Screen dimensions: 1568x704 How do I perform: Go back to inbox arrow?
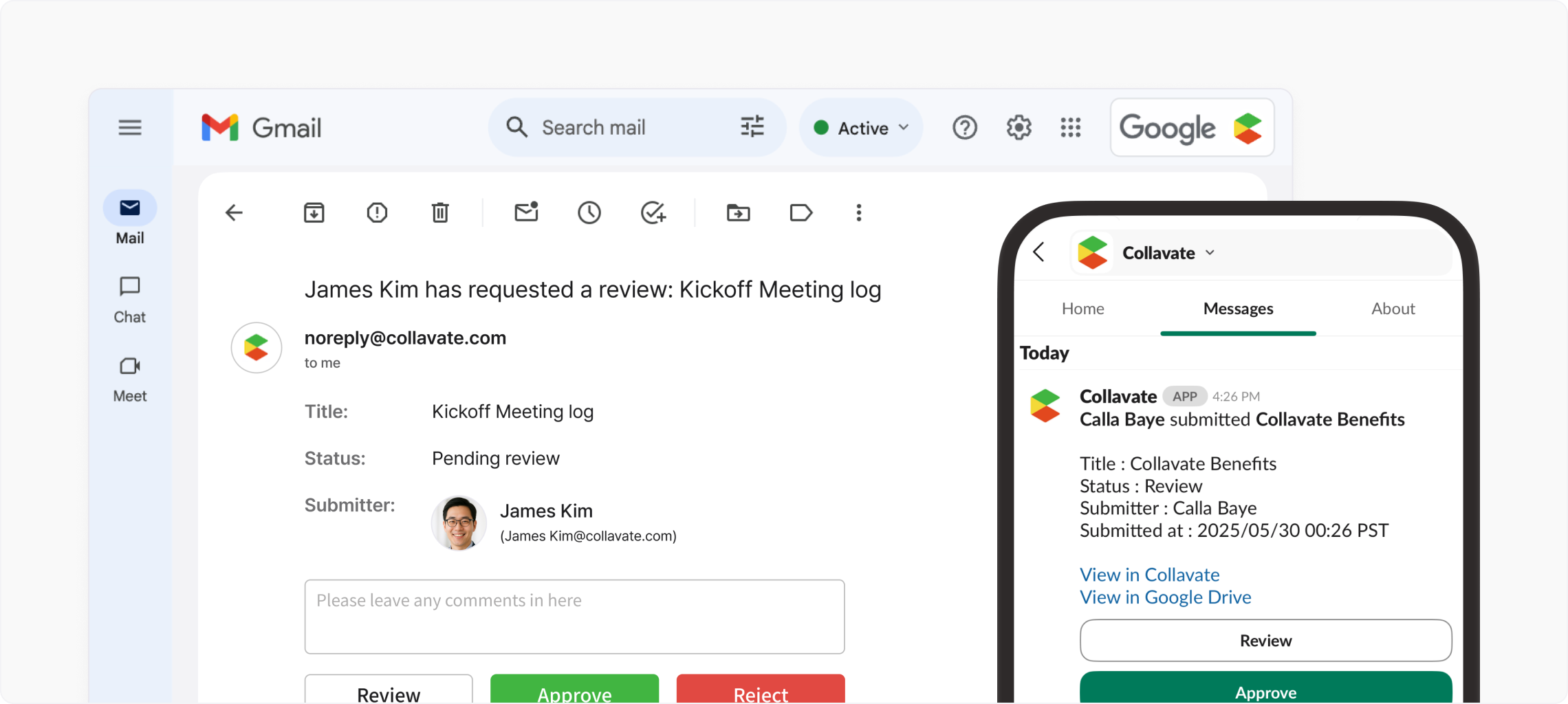[x=234, y=213]
